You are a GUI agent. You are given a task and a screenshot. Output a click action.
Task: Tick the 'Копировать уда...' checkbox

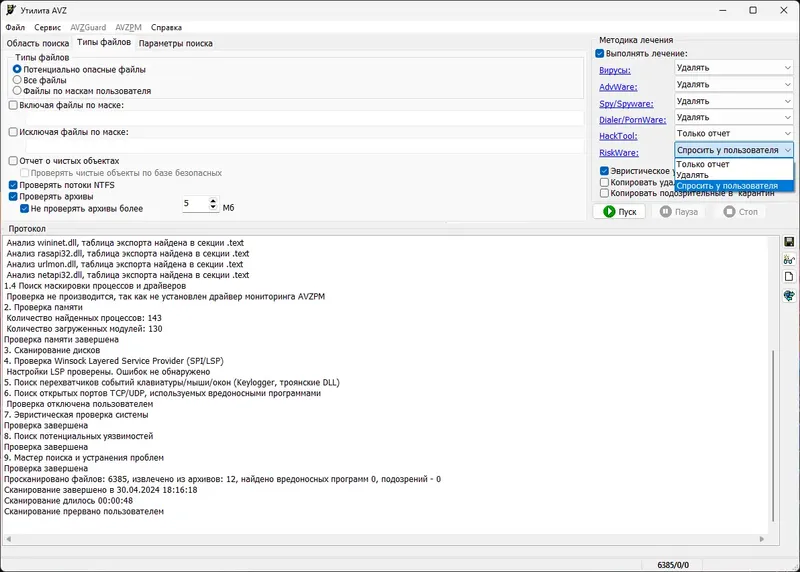(605, 182)
